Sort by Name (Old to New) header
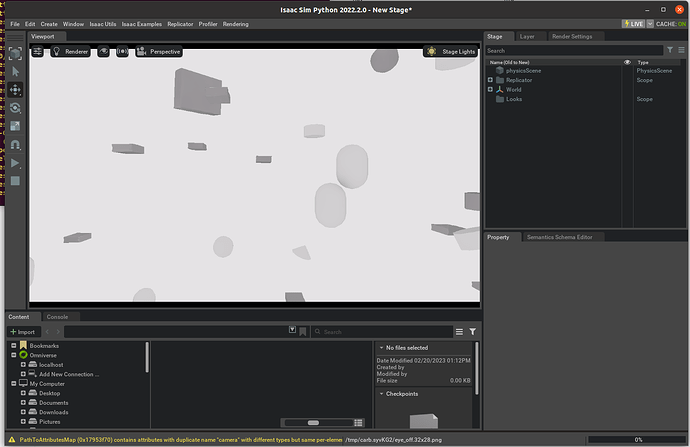This screenshot has width=690, height=447. point(510,62)
